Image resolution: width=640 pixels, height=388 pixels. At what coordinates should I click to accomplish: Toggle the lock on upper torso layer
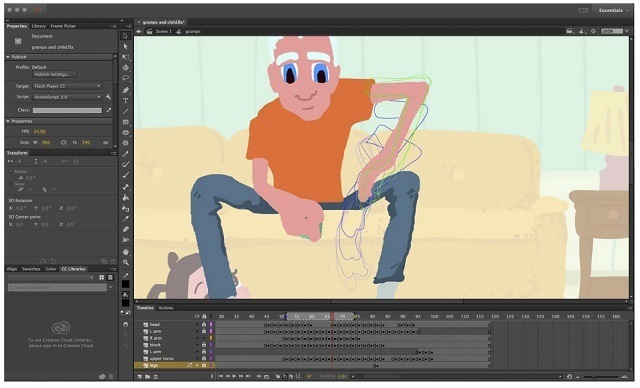(x=204, y=359)
